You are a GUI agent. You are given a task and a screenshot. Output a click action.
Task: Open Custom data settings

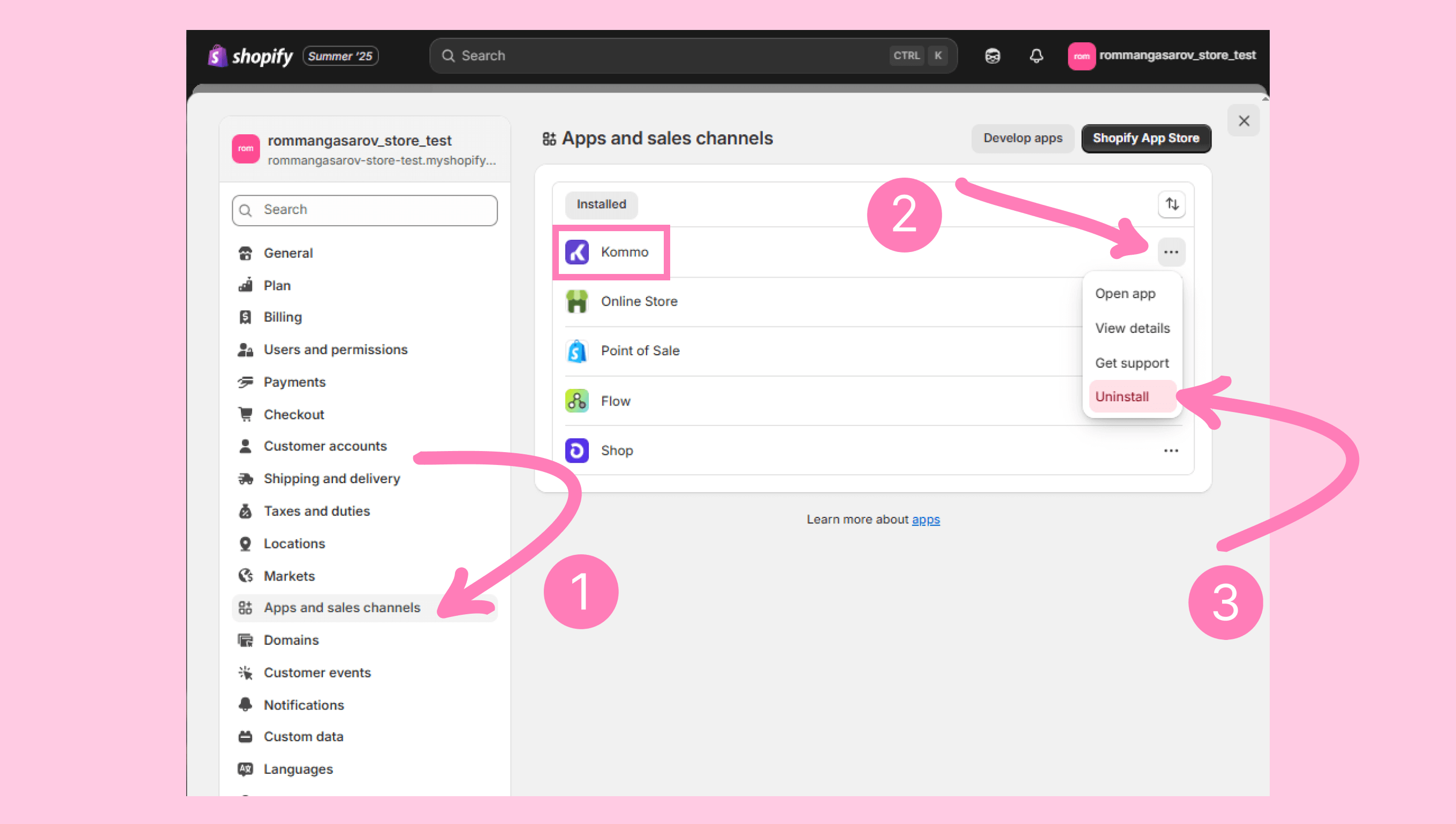click(x=365, y=737)
